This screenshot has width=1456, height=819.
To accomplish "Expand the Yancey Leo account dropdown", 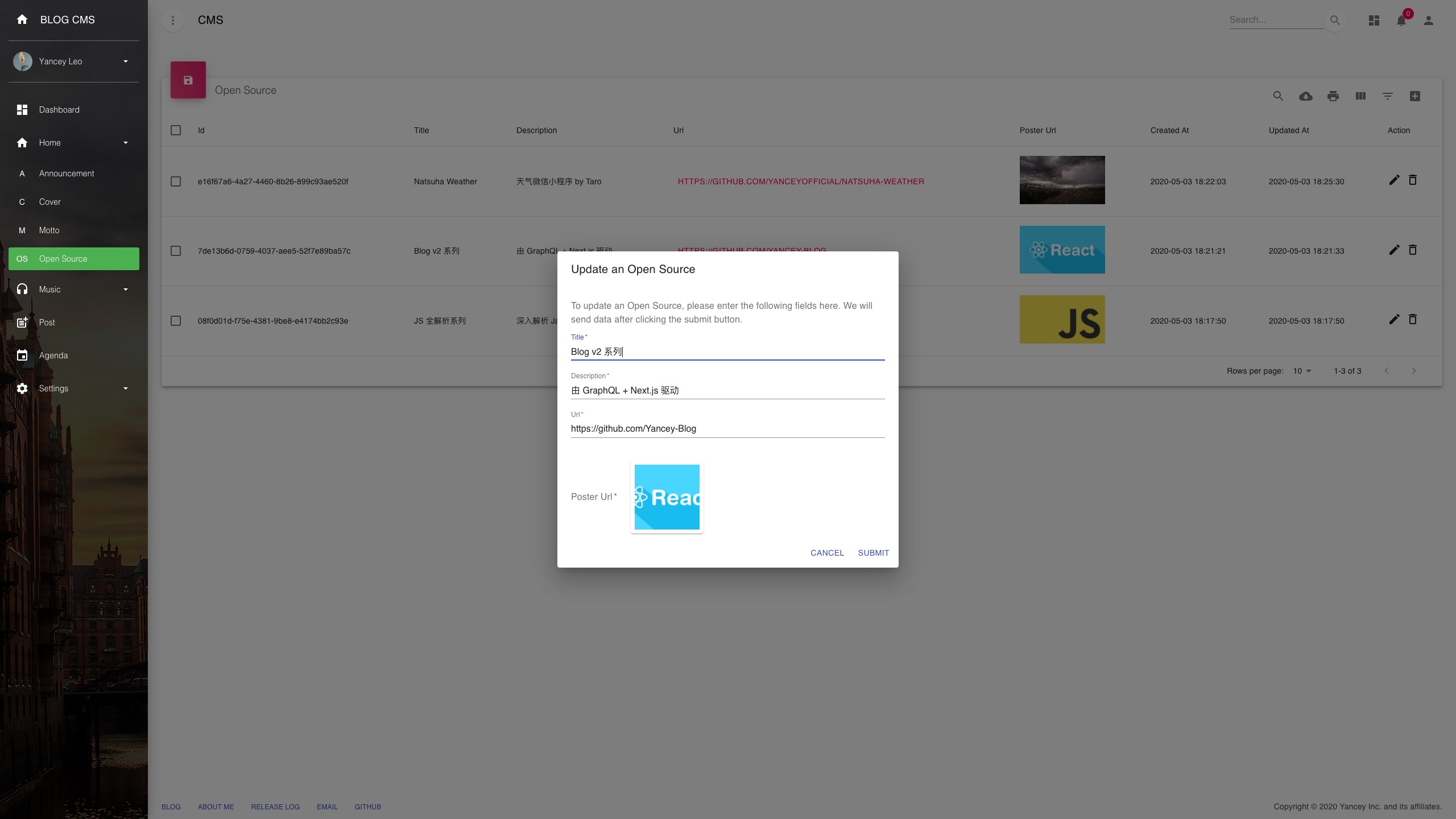I will pyautogui.click(x=125, y=61).
